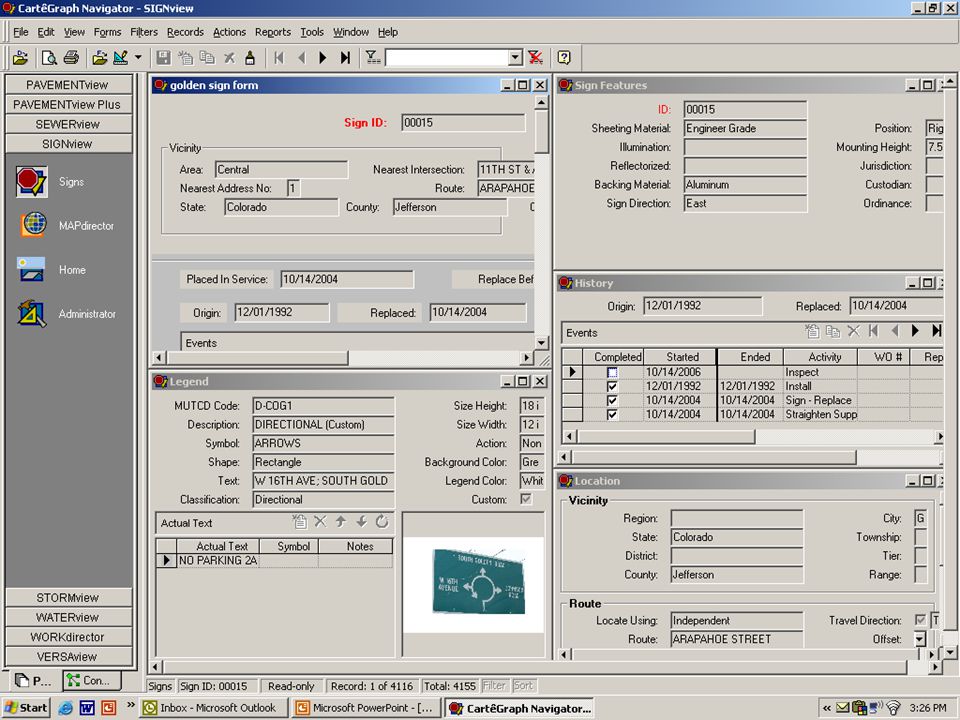Open Signs in the SIGNview sidebar

(32, 182)
